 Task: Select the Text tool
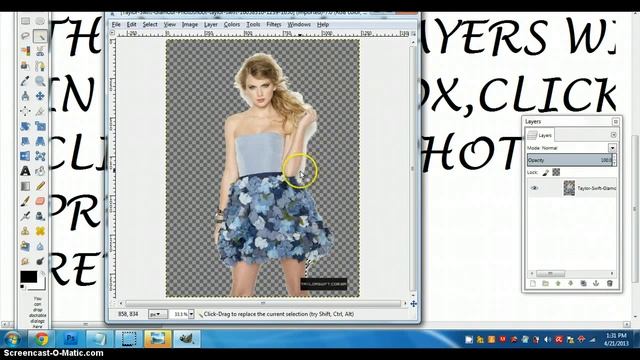tap(25, 171)
